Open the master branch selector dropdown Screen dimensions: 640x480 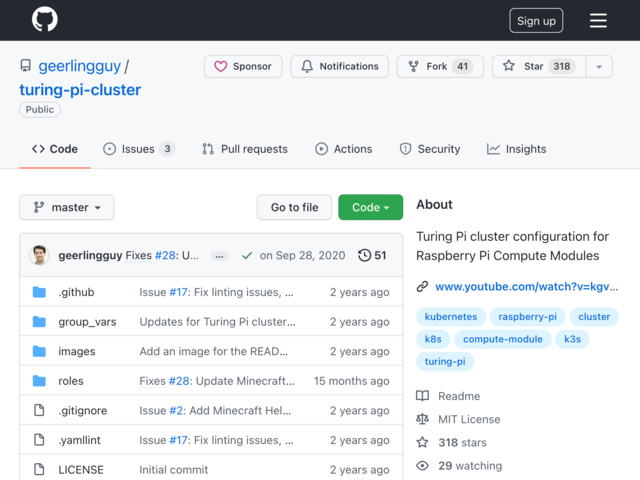tap(67, 207)
